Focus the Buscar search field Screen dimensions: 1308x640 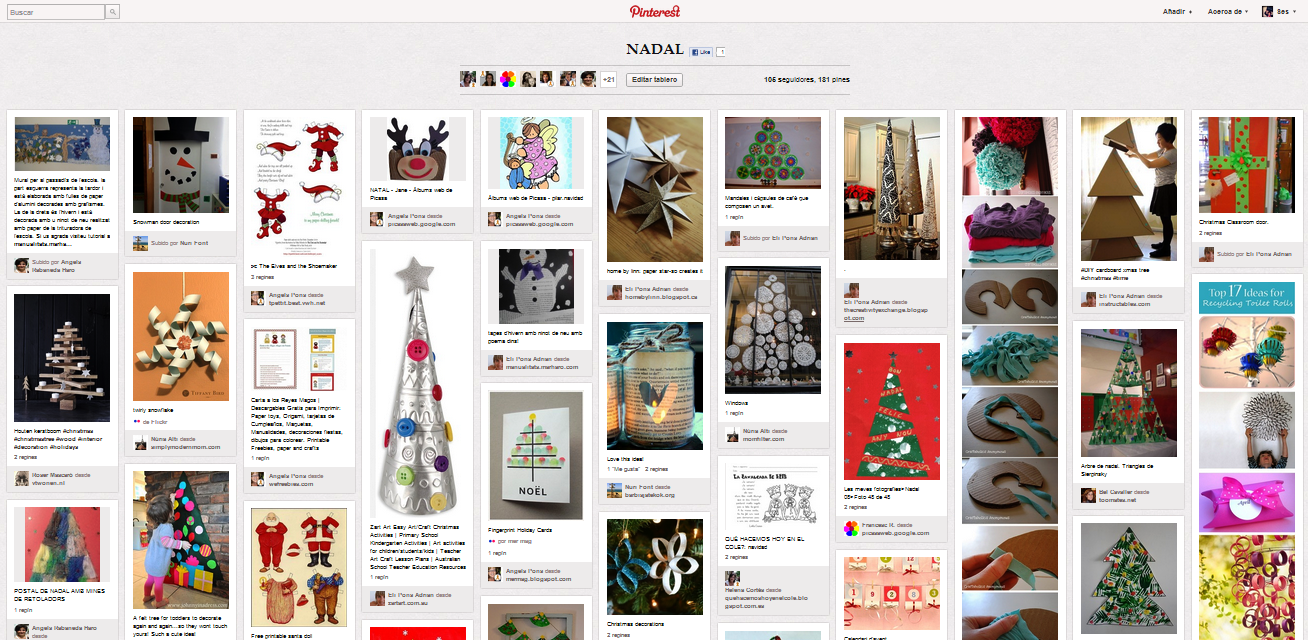pos(55,12)
